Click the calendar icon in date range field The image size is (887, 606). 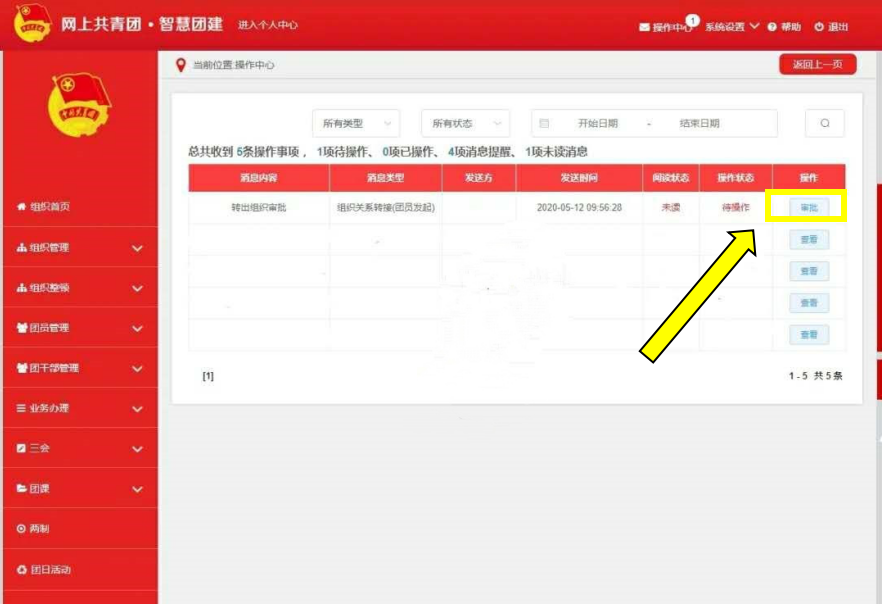click(544, 124)
